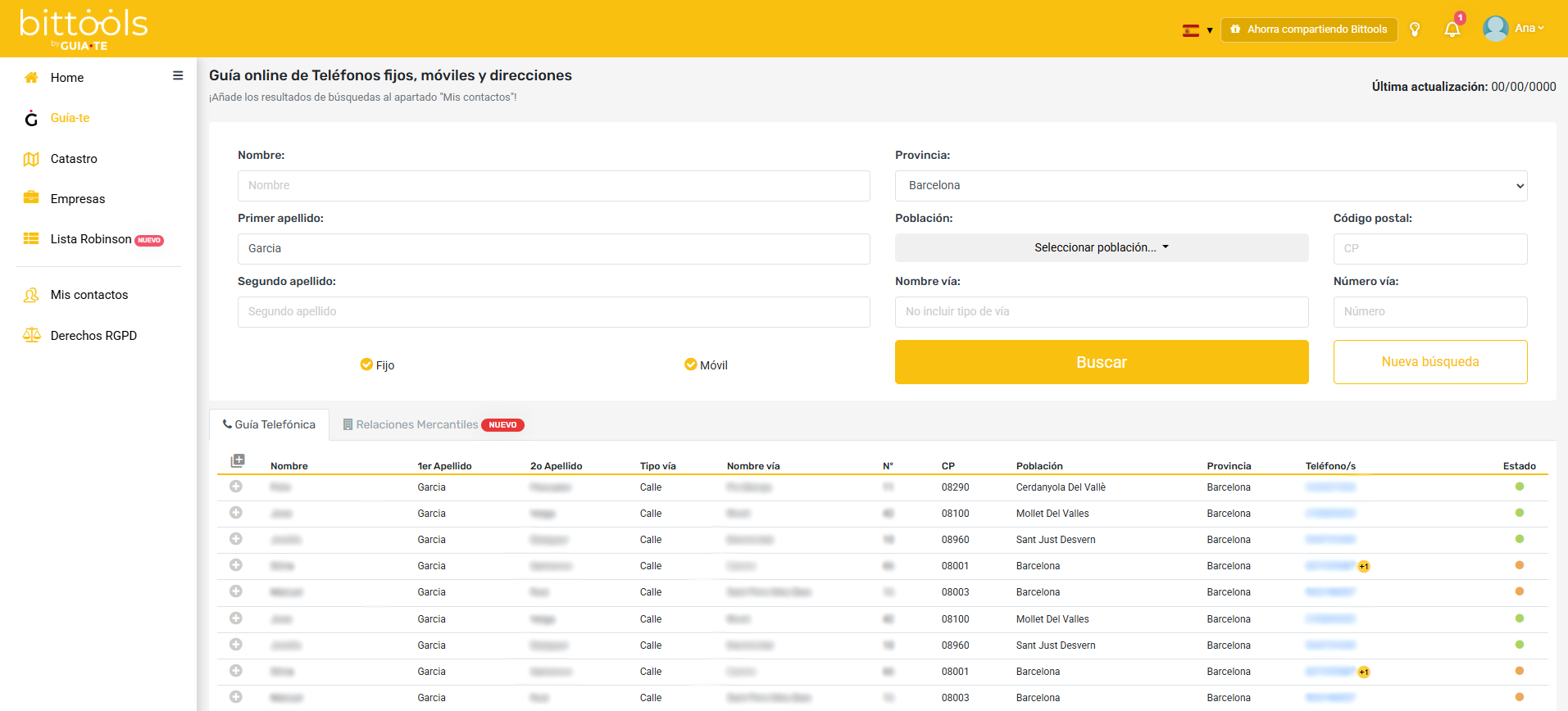Click the Estado column header
The height and width of the screenshot is (711, 1568).
(x=1520, y=466)
